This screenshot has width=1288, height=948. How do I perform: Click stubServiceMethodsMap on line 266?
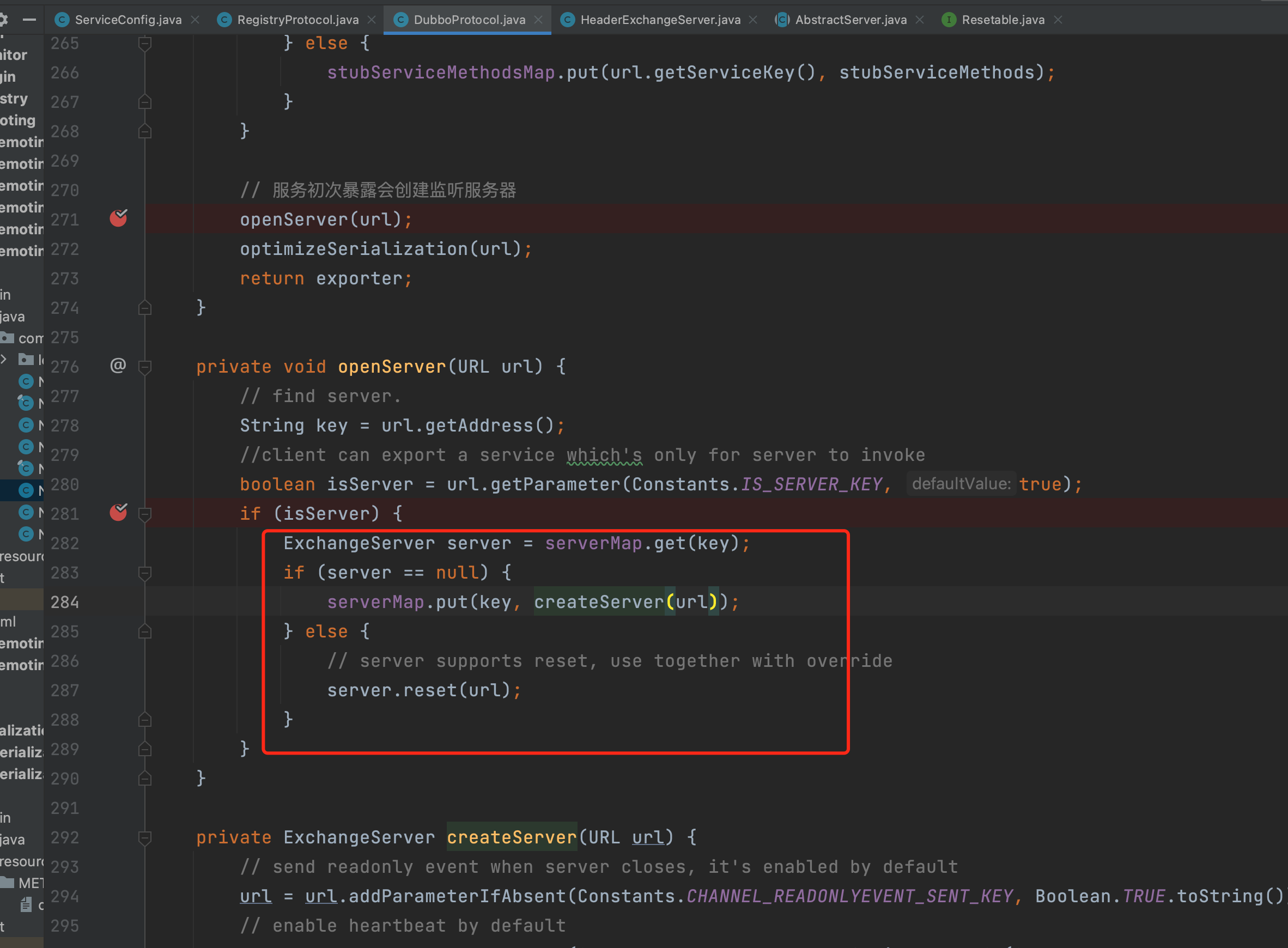click(441, 72)
